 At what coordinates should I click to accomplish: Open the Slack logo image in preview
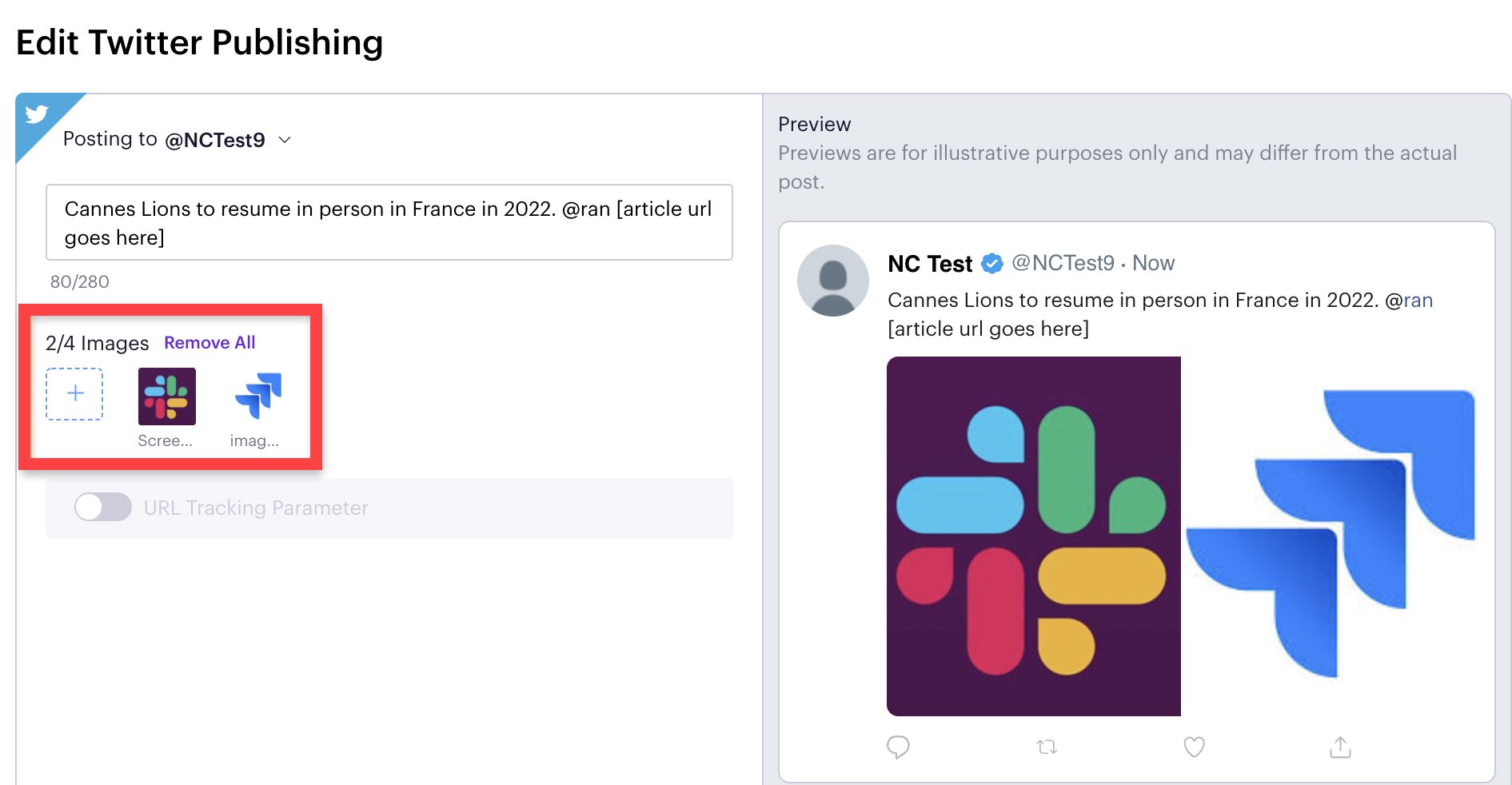click(1033, 536)
